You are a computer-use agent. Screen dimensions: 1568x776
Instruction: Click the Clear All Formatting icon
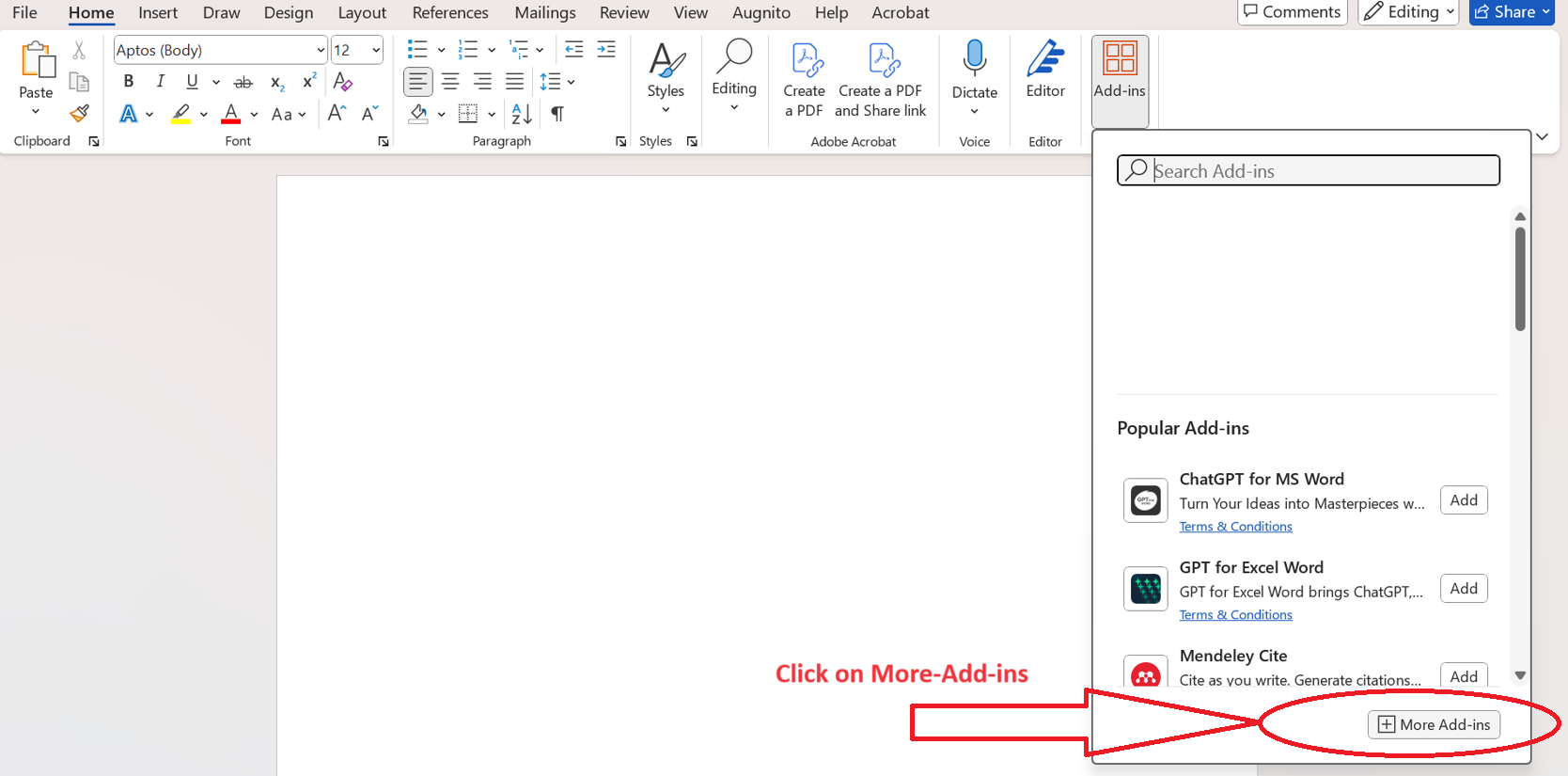343,82
